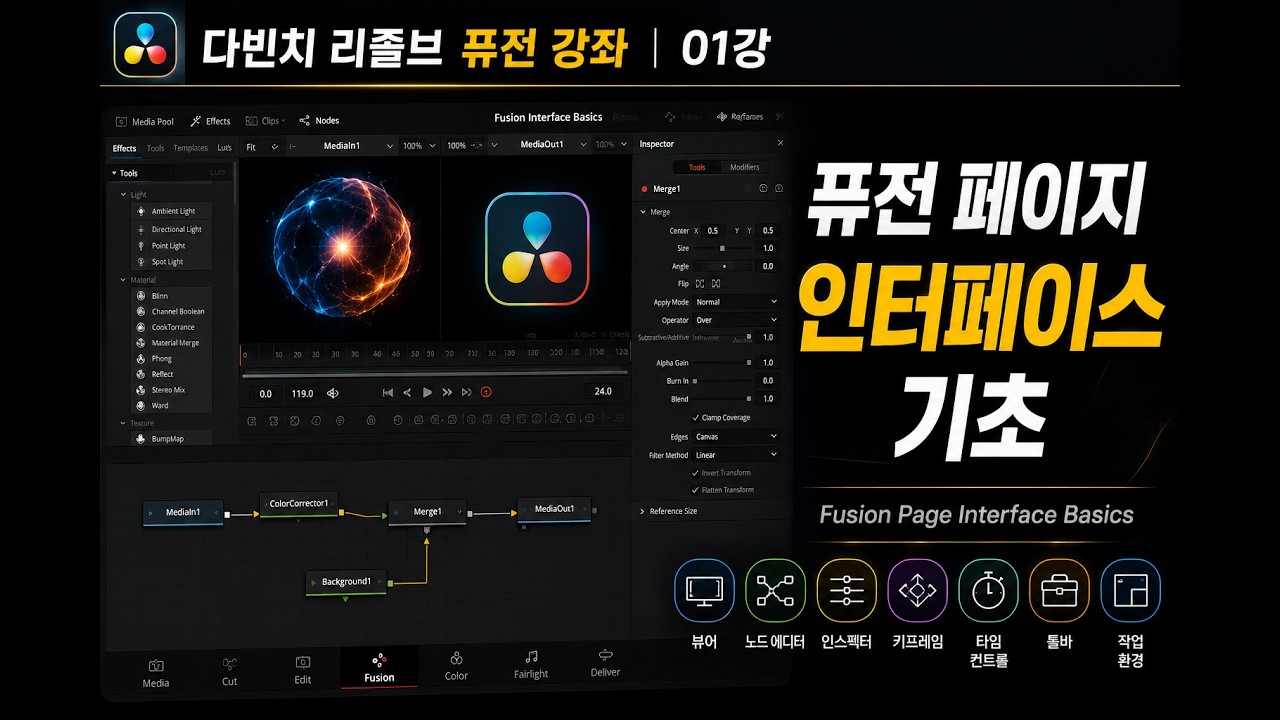Select the Effects tab in the left panel

click(x=124, y=148)
